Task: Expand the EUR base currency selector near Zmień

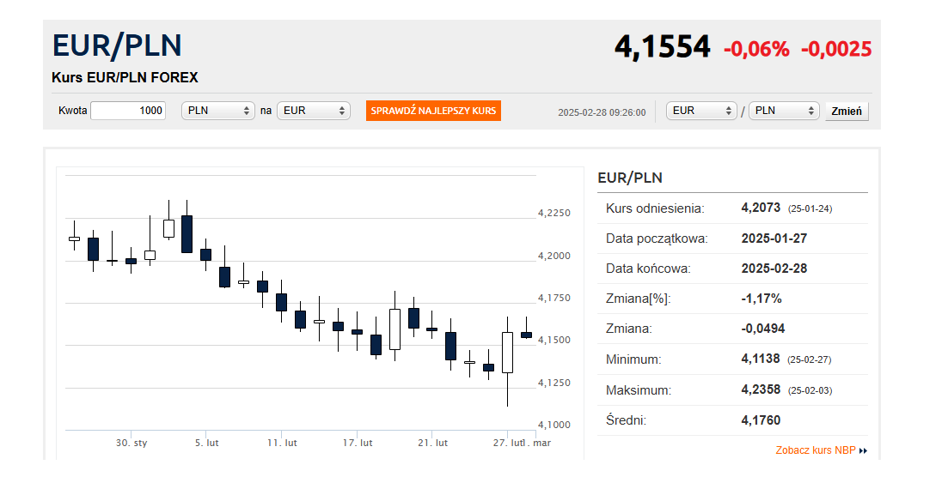Action: pos(702,111)
